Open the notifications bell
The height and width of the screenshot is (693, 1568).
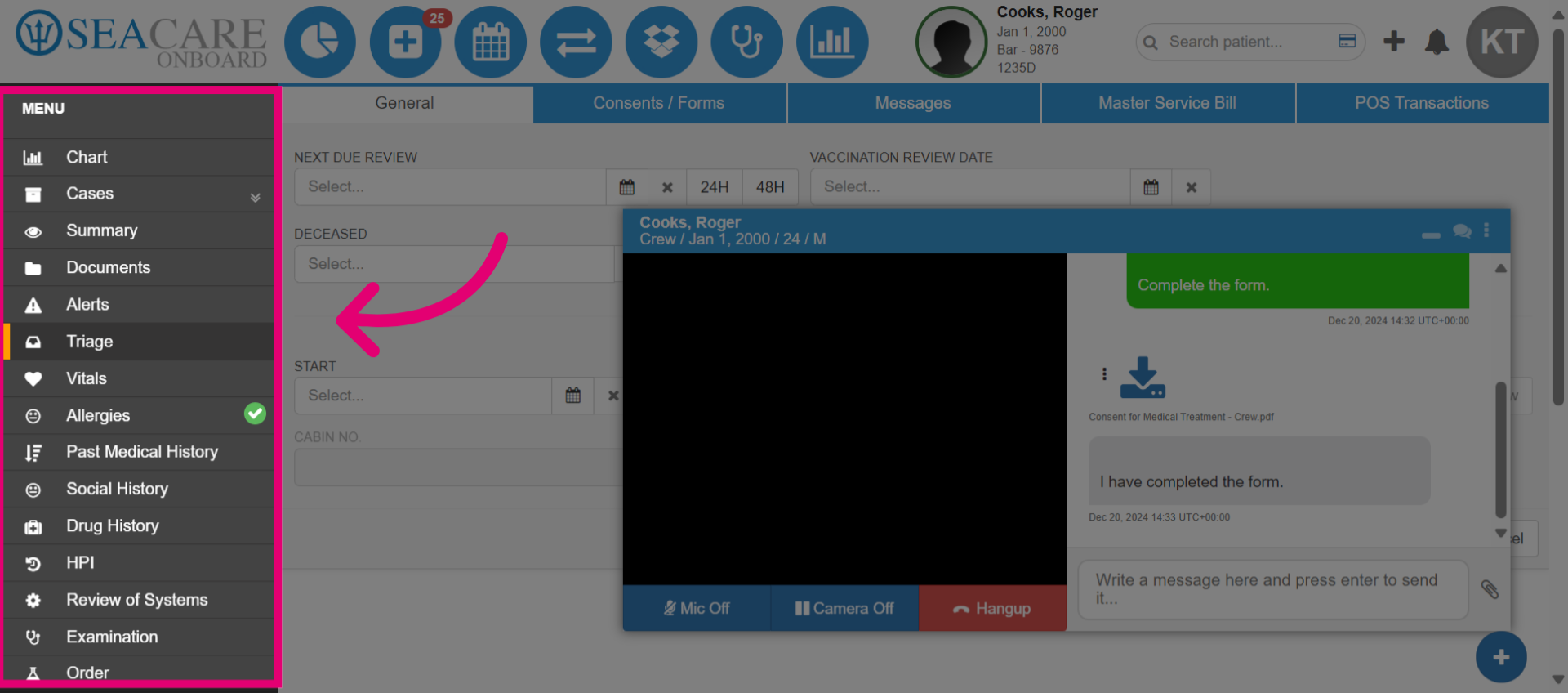click(1437, 42)
